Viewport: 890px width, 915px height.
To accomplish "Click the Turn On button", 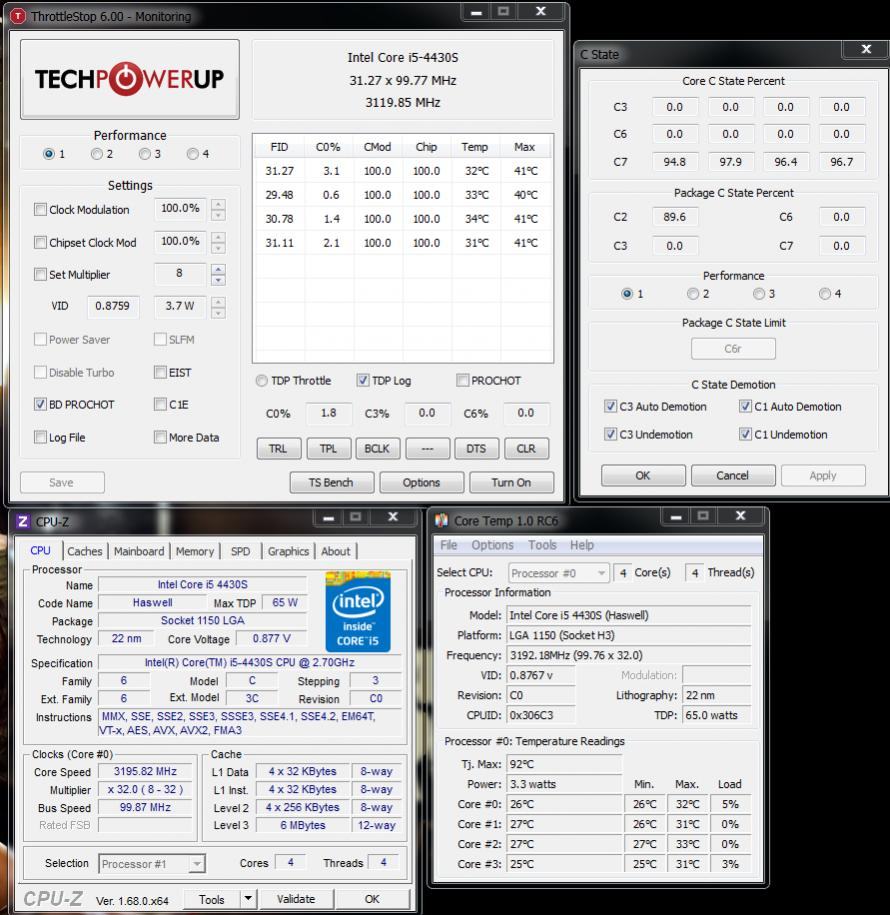I will [511, 483].
